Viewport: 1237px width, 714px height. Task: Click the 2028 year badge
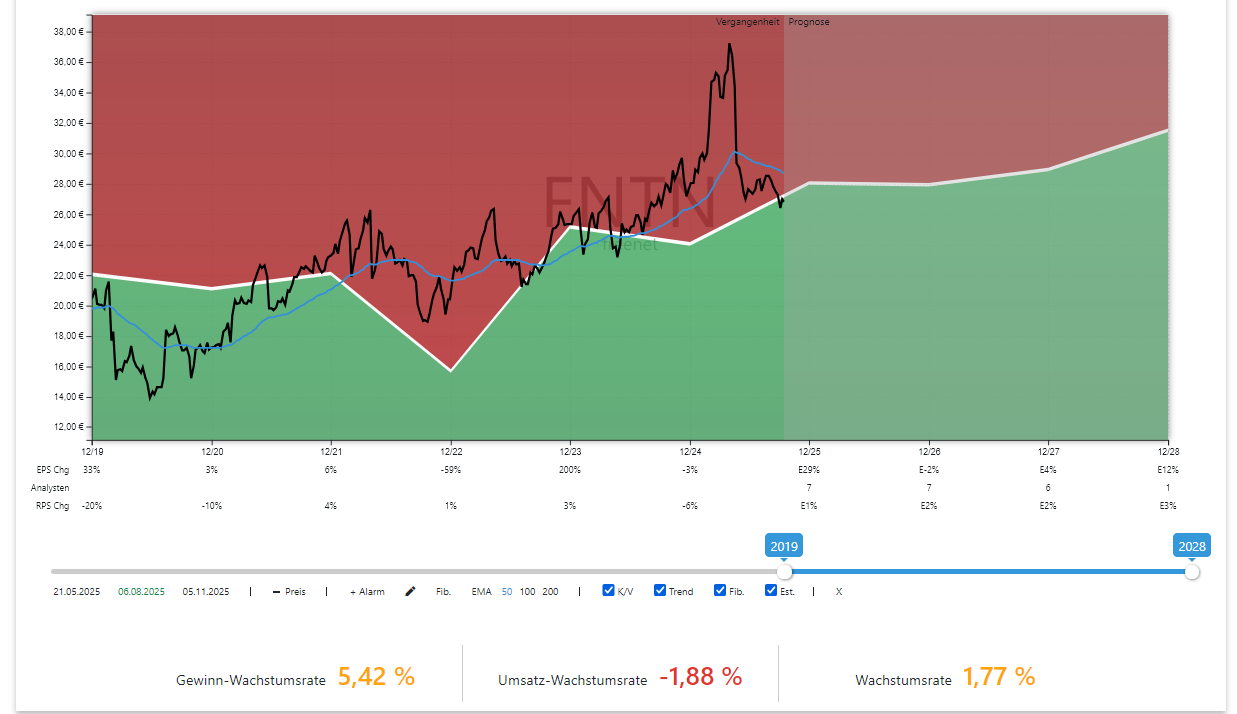coord(1191,545)
